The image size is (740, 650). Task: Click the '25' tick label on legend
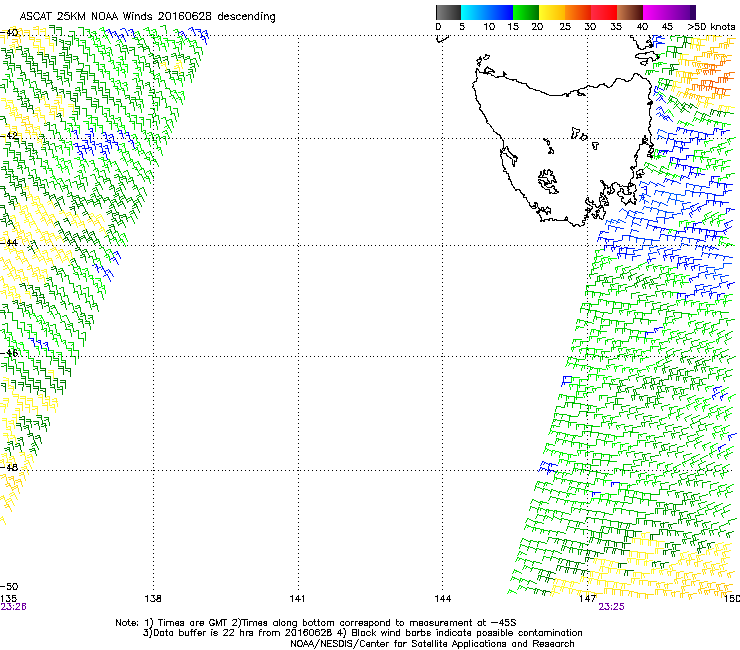click(565, 27)
